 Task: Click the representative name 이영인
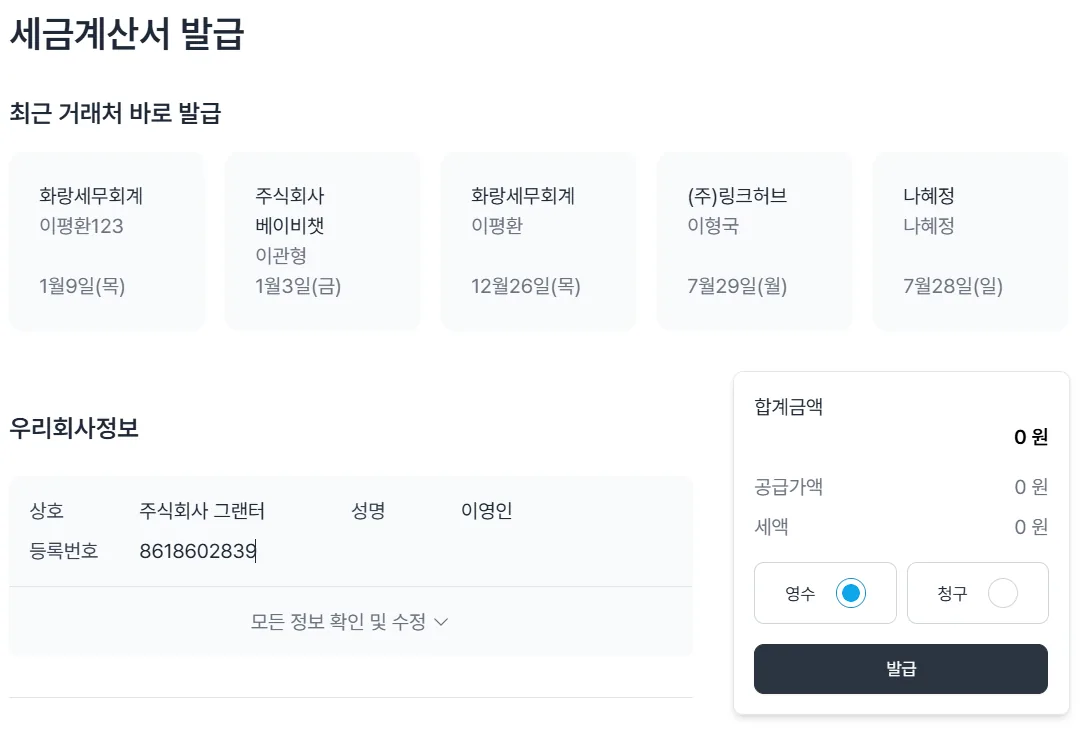[x=486, y=511]
